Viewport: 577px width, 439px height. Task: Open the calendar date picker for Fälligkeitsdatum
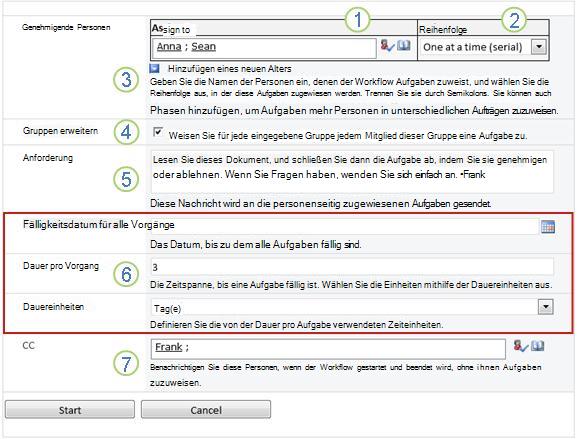(548, 227)
